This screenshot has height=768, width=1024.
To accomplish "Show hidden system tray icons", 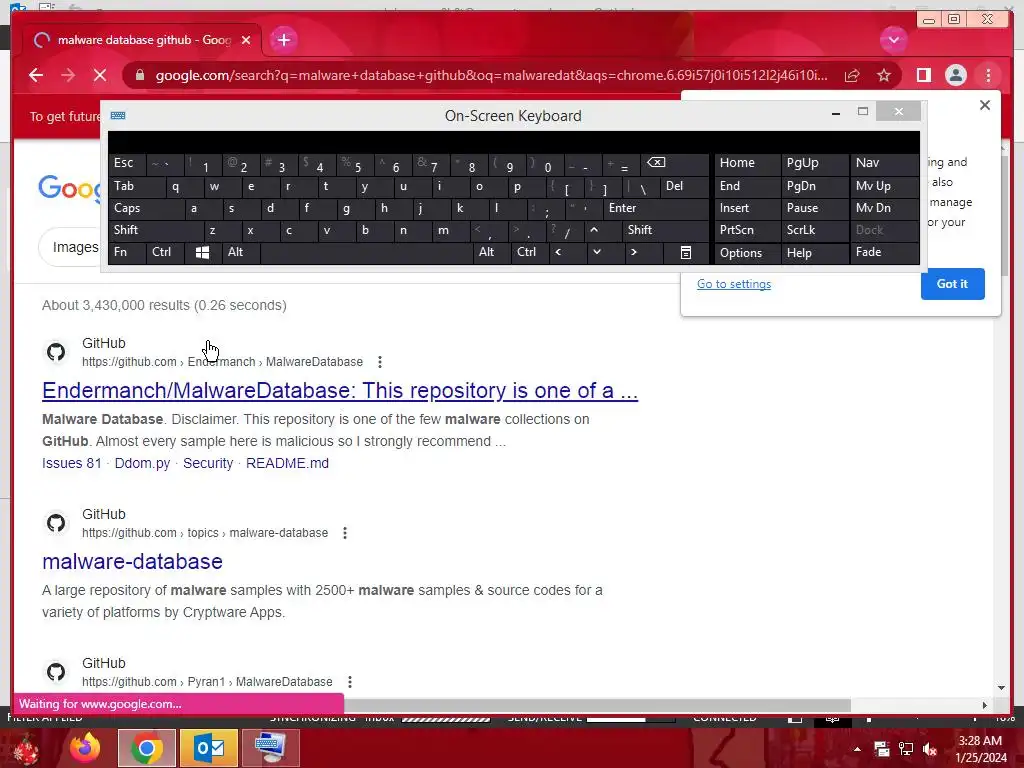I will pyautogui.click(x=857, y=749).
